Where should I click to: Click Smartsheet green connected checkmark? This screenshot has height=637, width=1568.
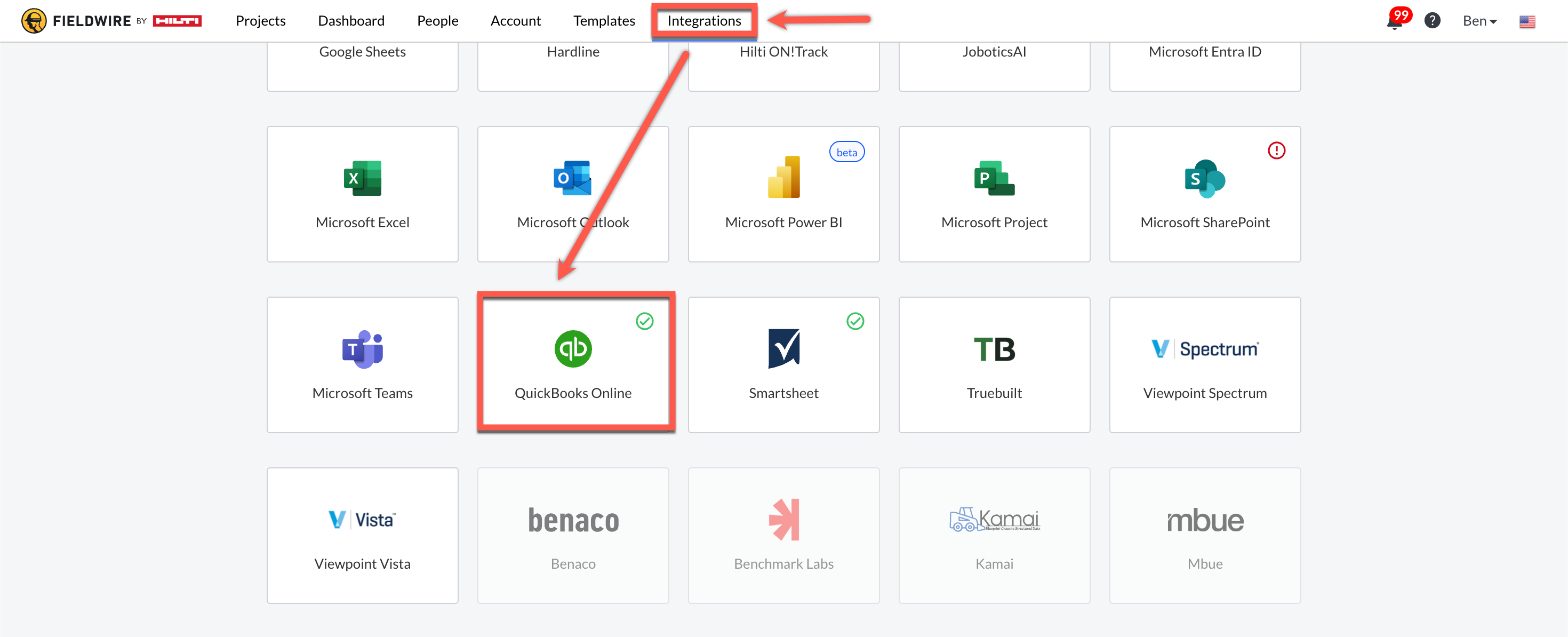click(x=854, y=321)
